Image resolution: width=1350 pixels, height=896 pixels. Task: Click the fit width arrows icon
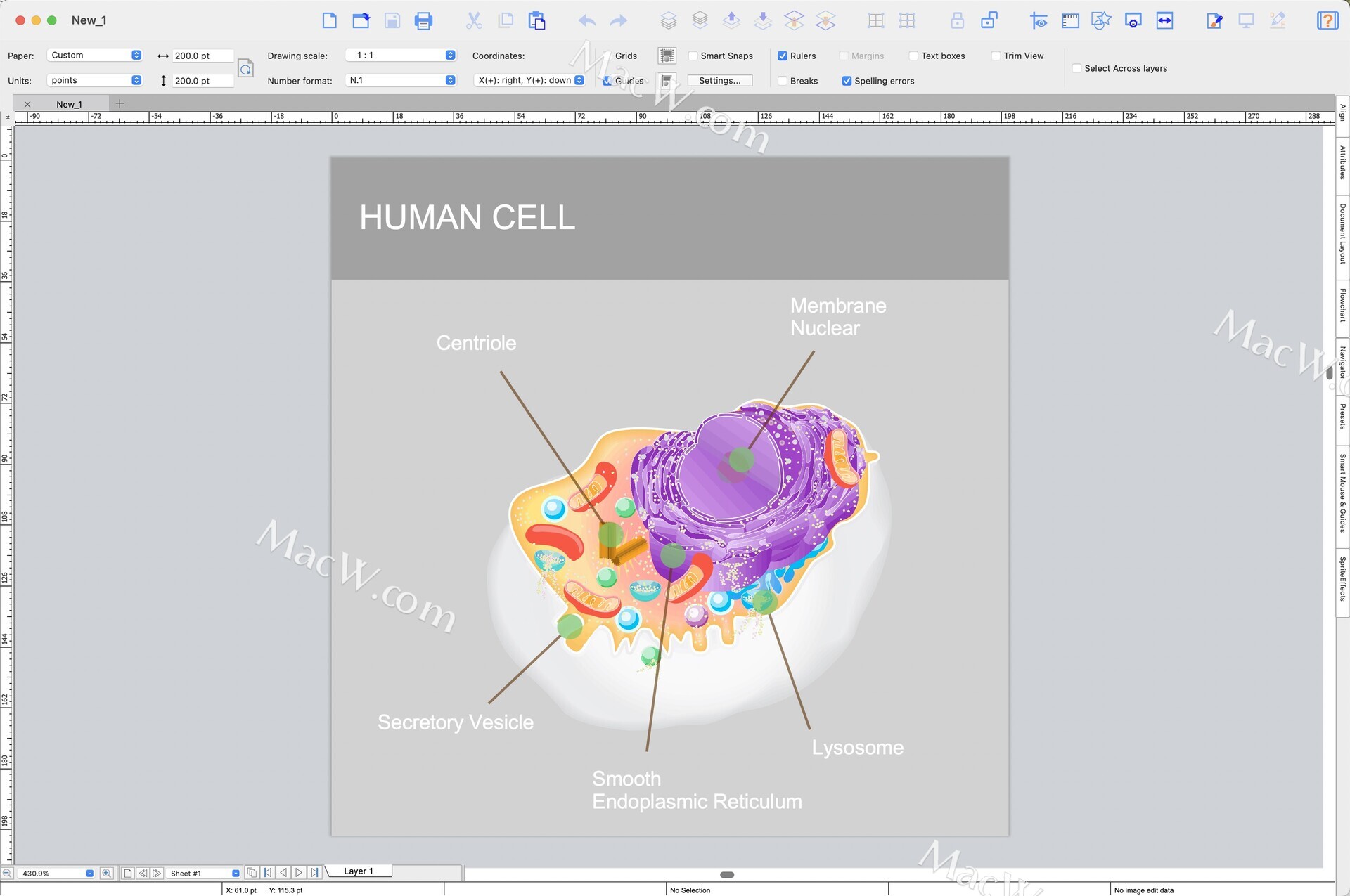1164,20
